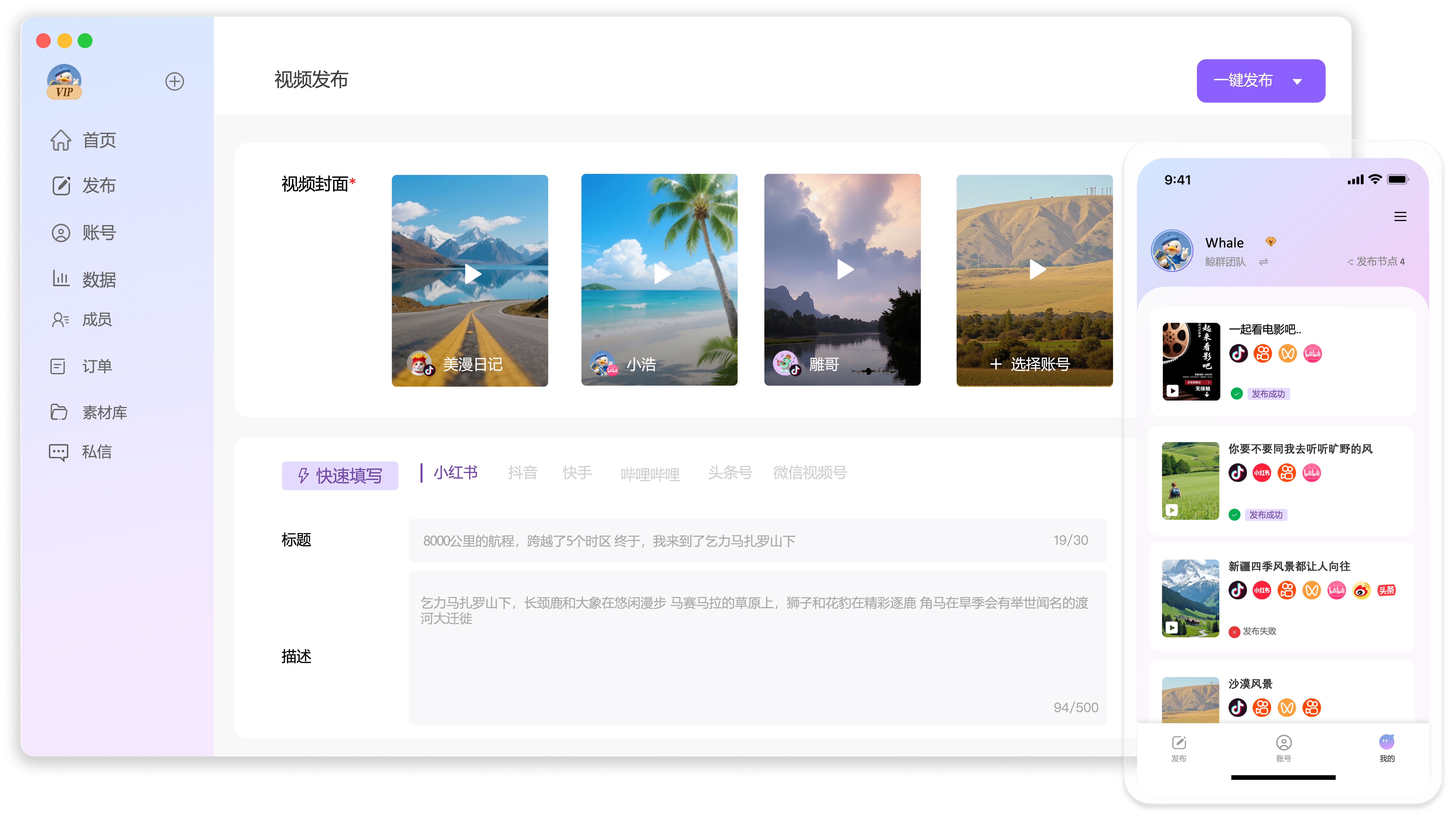The width and height of the screenshot is (1456, 813).
Task: Click 小红书 icon in 旷野的风 card
Action: pyautogui.click(x=1262, y=473)
